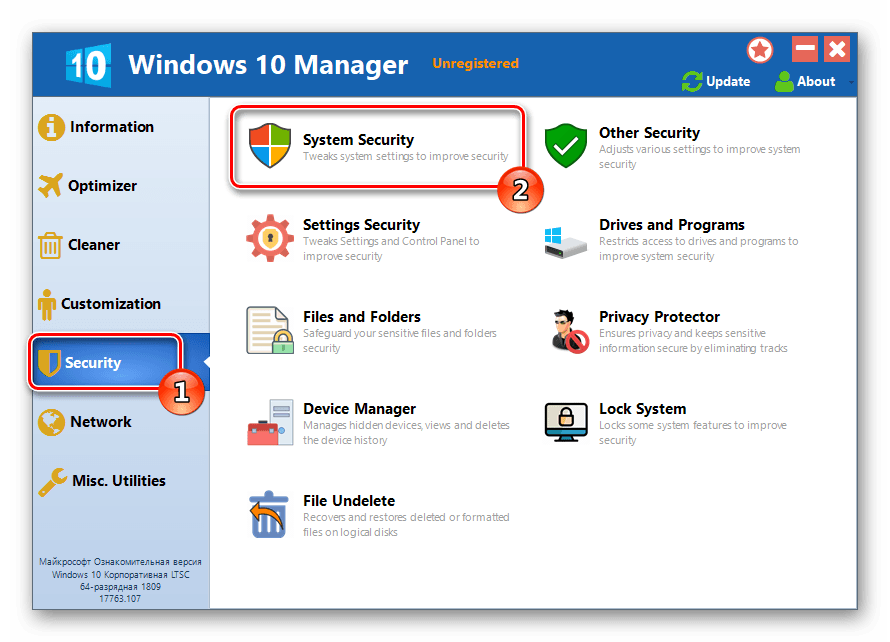Screen dimensions: 890x642
Task: Close the Windows 10 Manager window
Action: (x=837, y=49)
